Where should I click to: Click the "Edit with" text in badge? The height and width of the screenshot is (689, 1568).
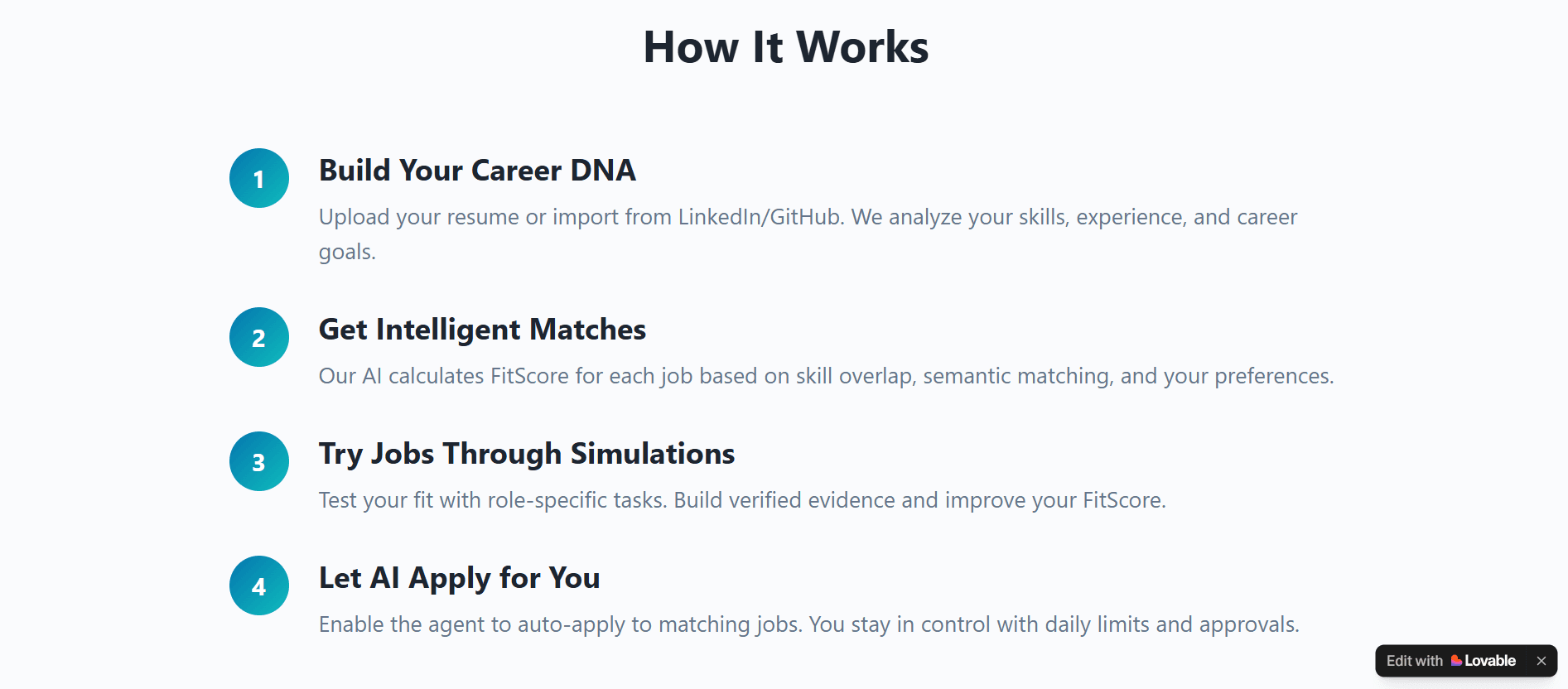pos(1414,661)
